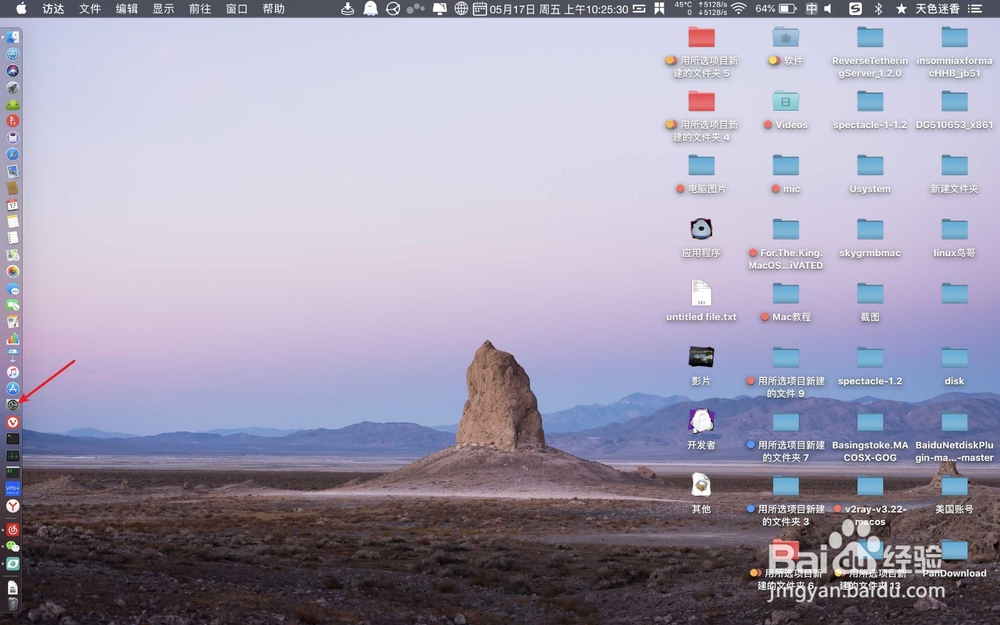Open Finder from the Dock
1000x625 pixels.
coord(13,38)
